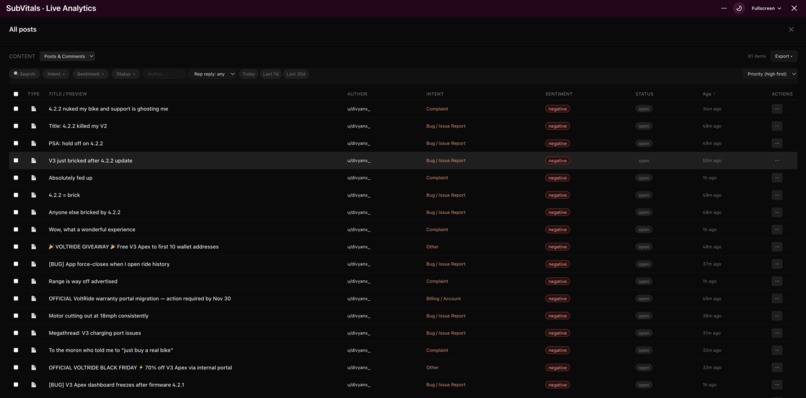The height and width of the screenshot is (398, 806).
Task: Click document type icon for 'To the moron' post
Action: pyautogui.click(x=33, y=350)
